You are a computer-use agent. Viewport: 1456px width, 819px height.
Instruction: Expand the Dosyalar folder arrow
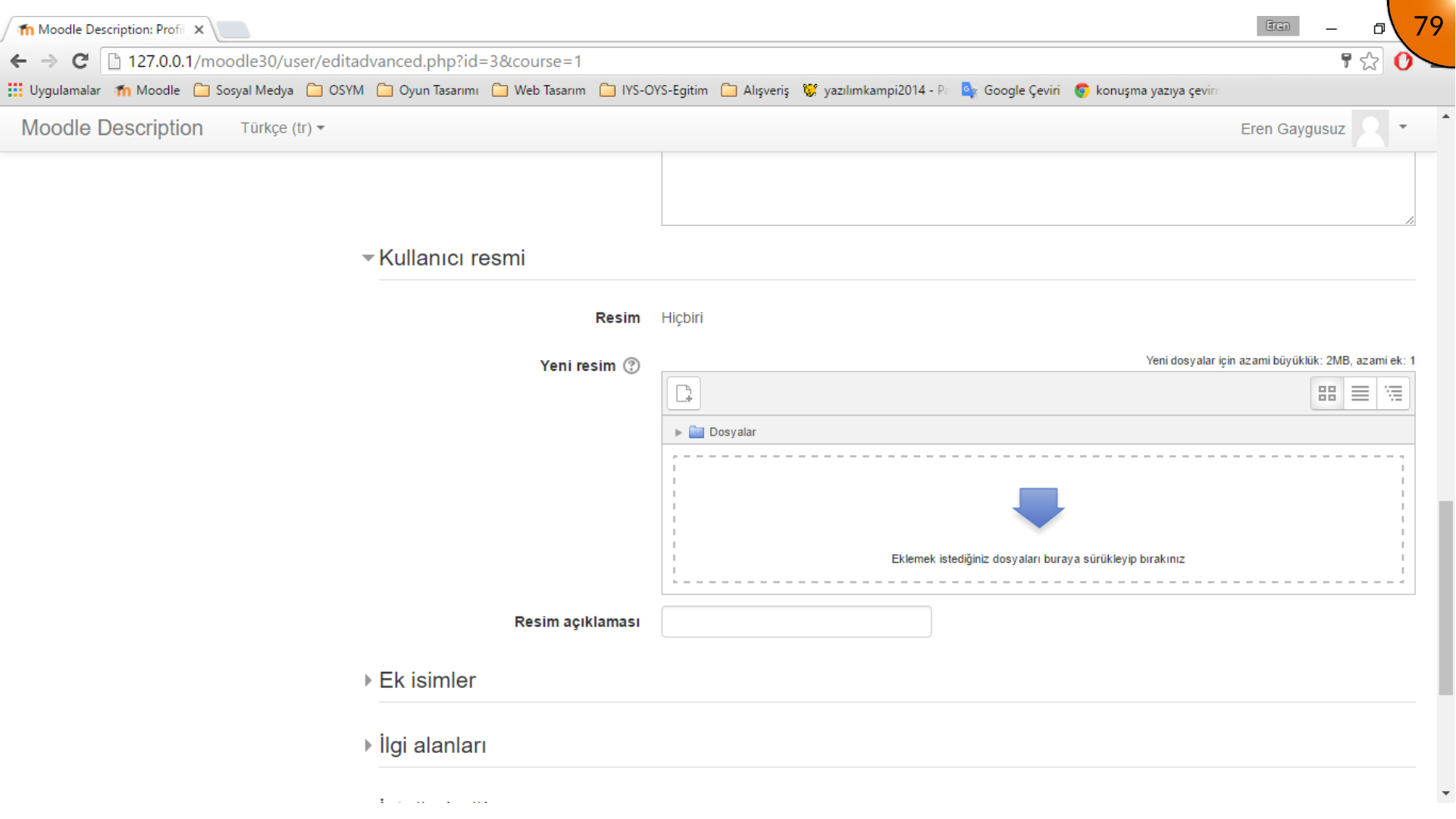(678, 432)
